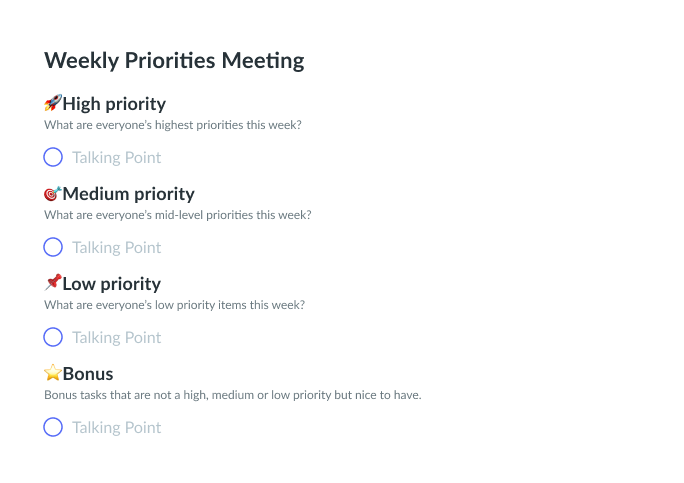Click the star emoji beside Bonus
The width and height of the screenshot is (684, 483).
pos(53,373)
